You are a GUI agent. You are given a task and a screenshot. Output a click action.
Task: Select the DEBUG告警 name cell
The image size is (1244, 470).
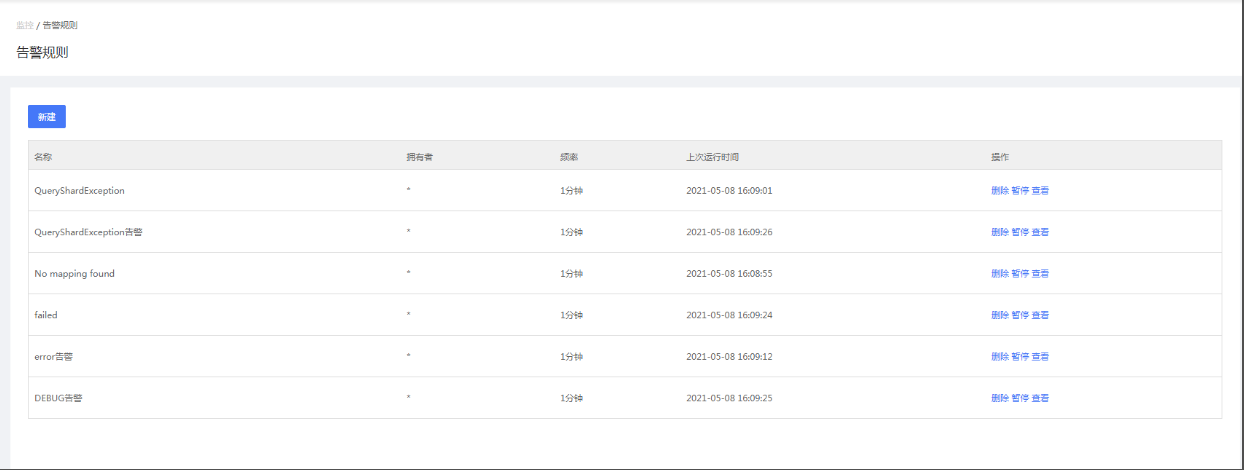[58, 398]
